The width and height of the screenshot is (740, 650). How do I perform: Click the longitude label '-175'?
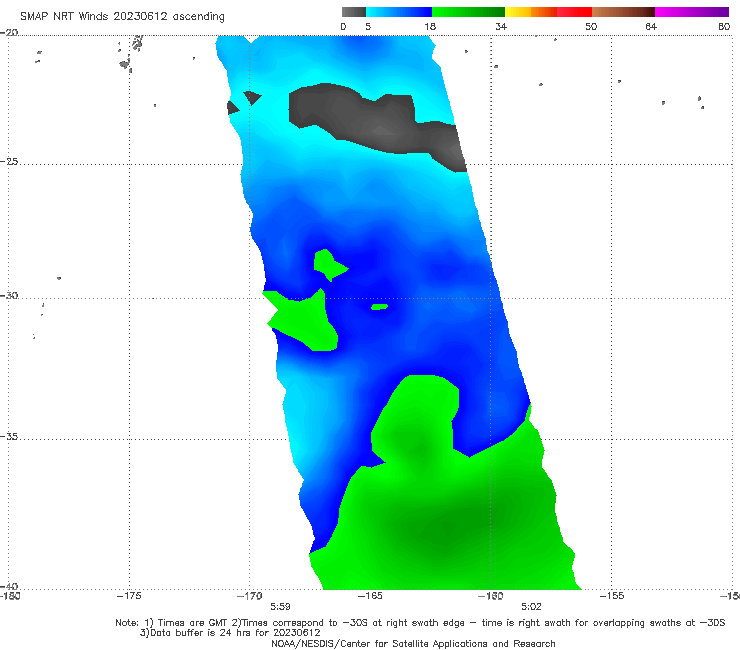tap(129, 596)
